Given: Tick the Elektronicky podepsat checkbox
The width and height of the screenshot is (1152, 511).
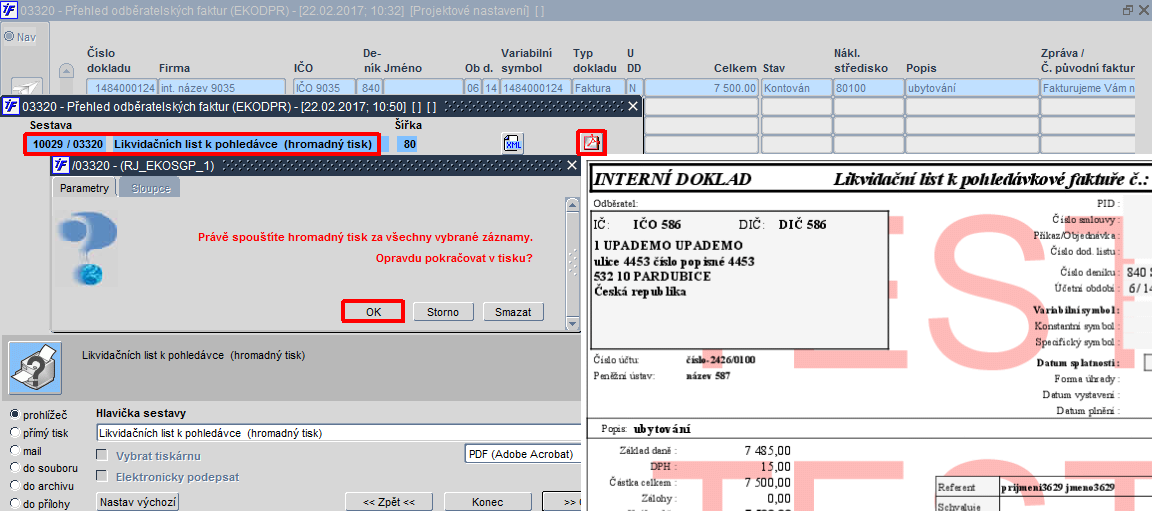Looking at the screenshot, I should pyautogui.click(x=102, y=476).
